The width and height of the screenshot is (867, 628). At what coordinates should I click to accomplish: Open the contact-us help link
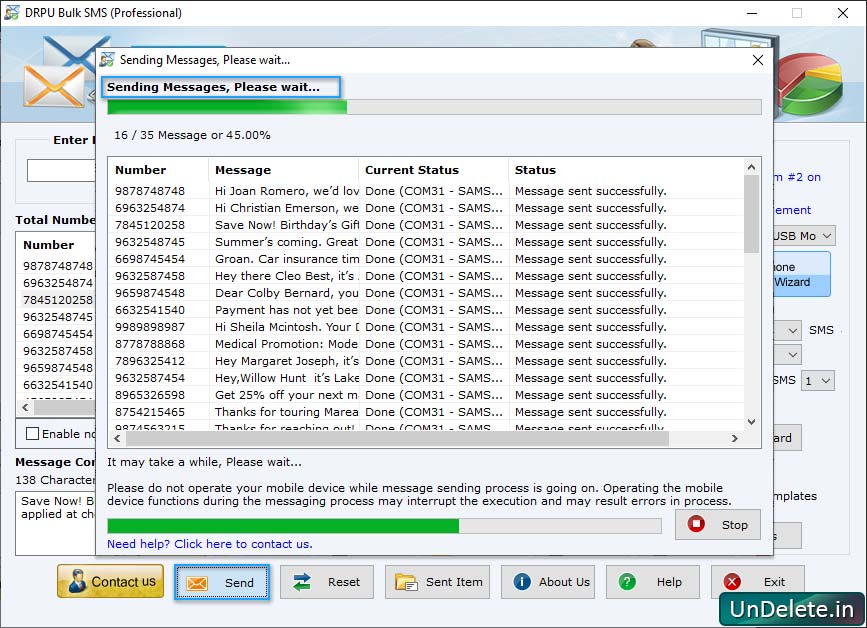210,544
